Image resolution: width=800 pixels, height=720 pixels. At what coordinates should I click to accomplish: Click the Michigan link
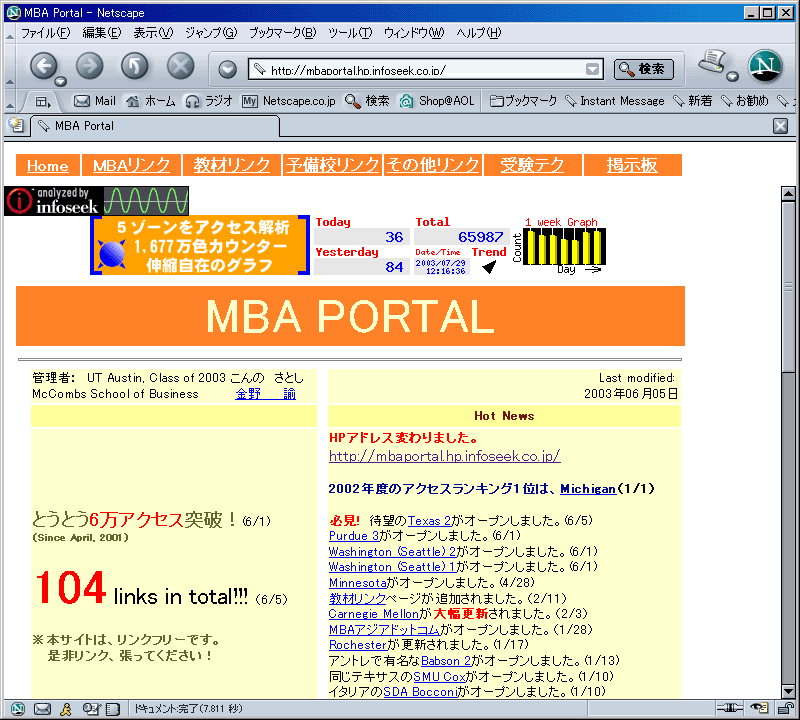[x=588, y=489]
